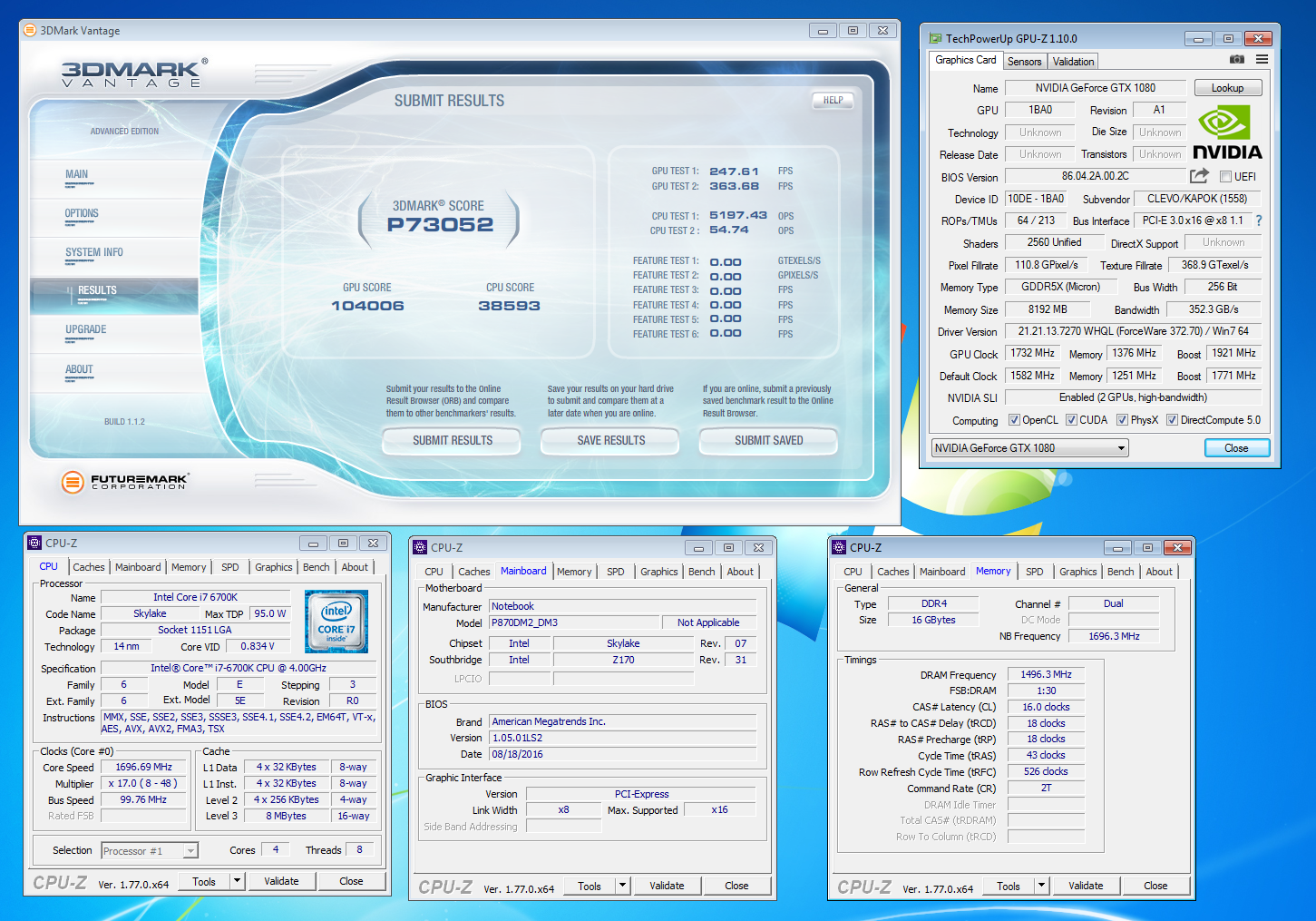Toggle the CUDA checkbox

(1071, 420)
